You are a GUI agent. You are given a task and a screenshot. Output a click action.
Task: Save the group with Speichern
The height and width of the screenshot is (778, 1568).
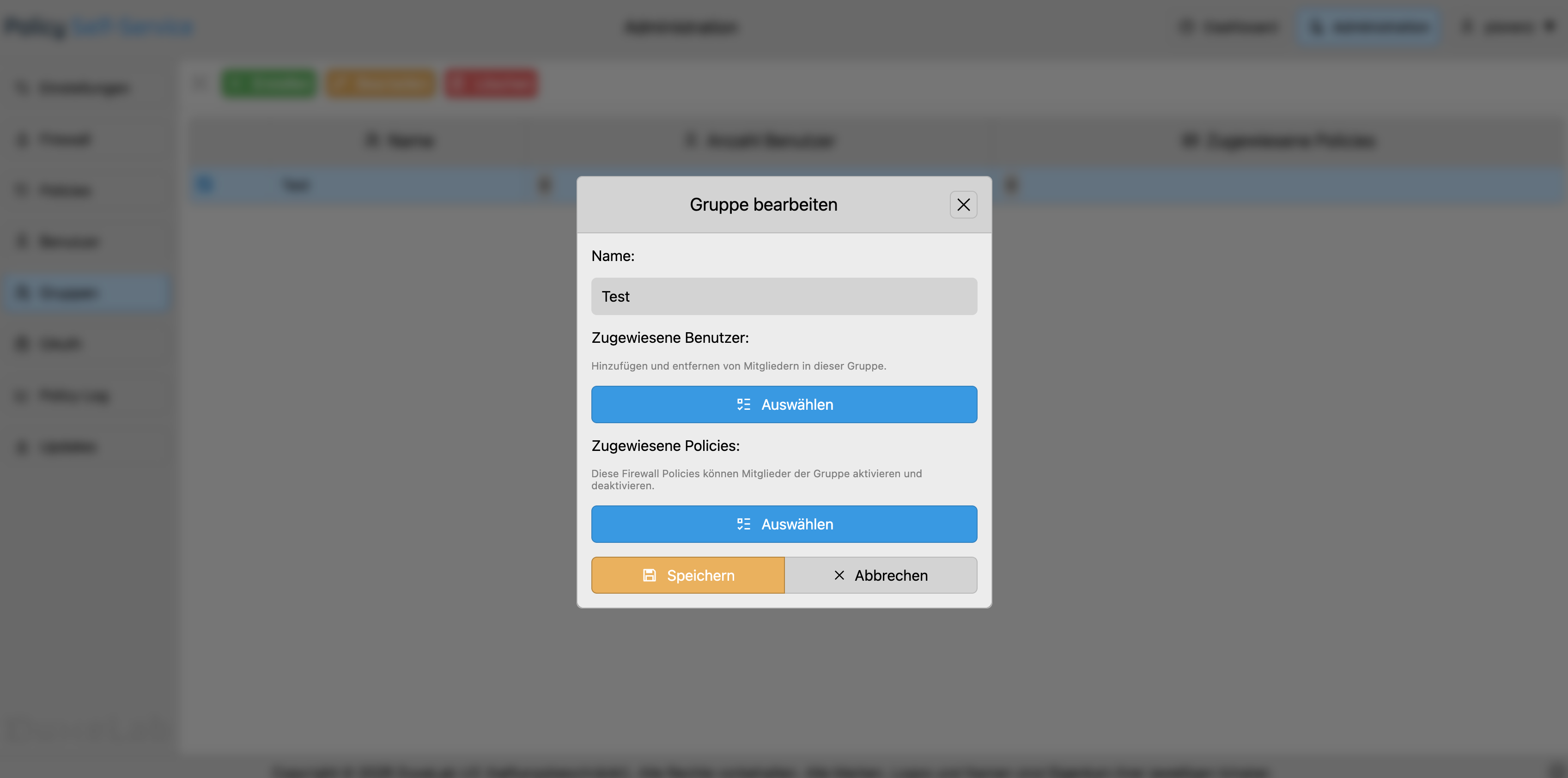[x=688, y=575]
